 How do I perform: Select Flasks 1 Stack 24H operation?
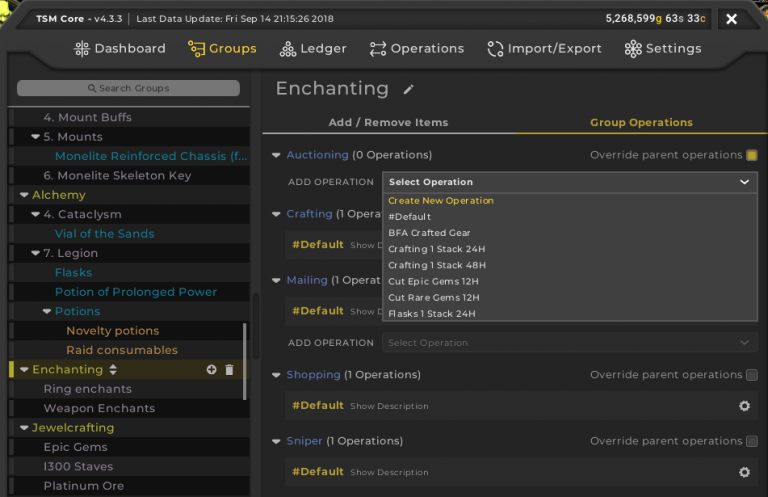click(x=432, y=314)
